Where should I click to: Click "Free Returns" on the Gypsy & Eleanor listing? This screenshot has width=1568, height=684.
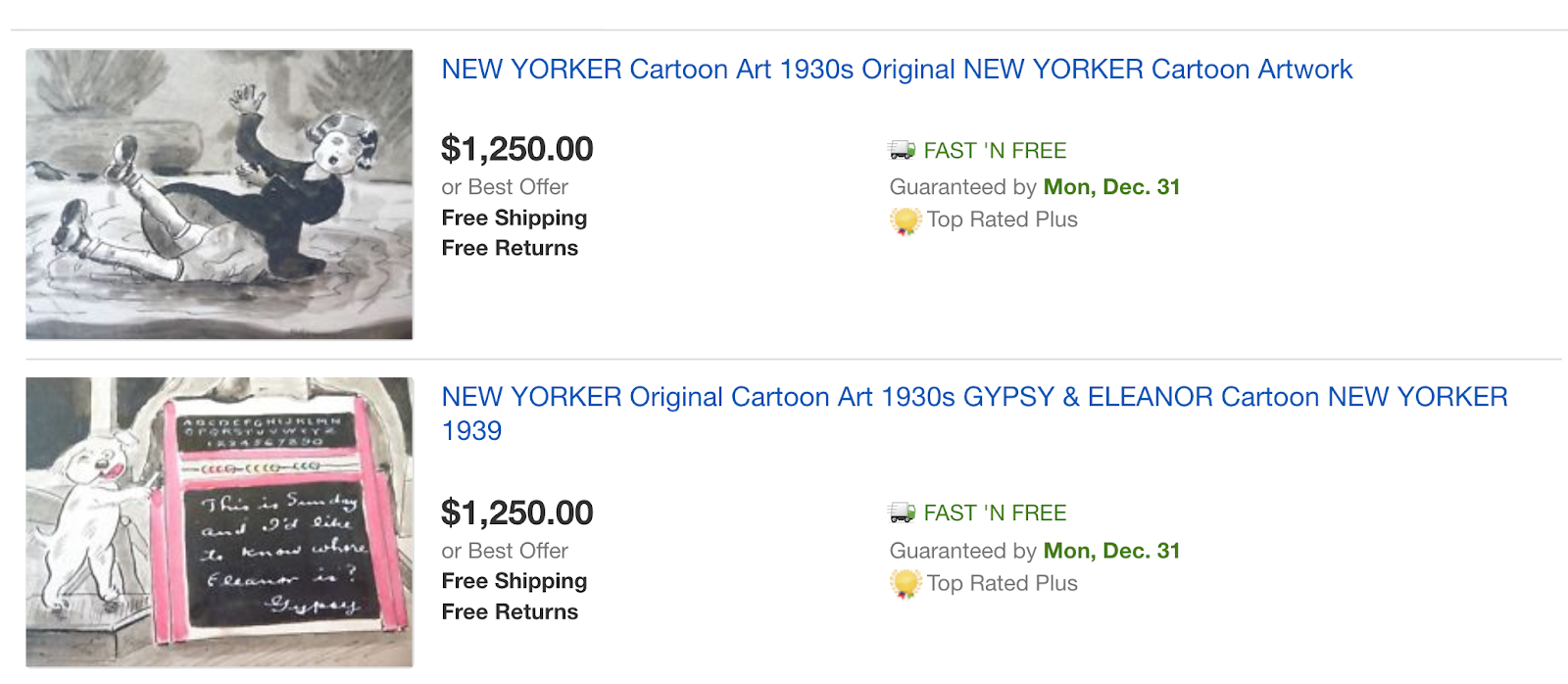pyautogui.click(x=510, y=611)
